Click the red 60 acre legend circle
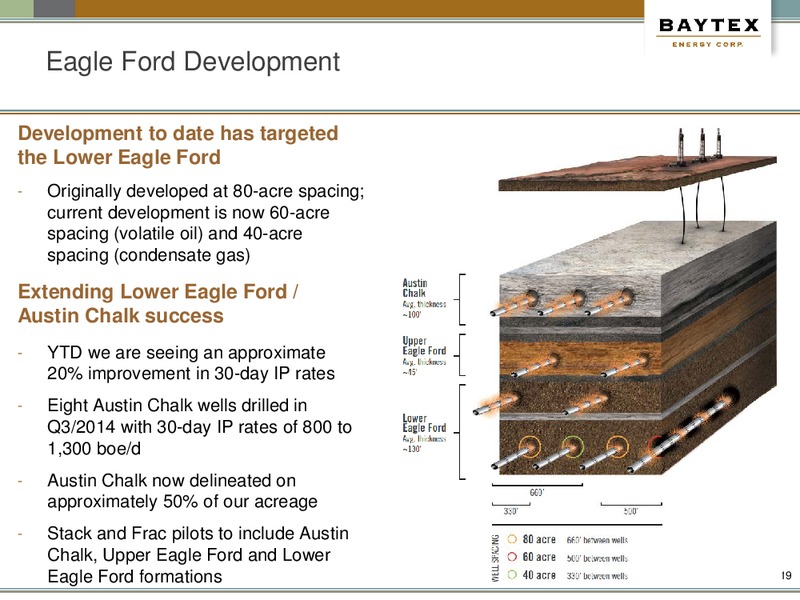800x600 pixels. [512, 557]
